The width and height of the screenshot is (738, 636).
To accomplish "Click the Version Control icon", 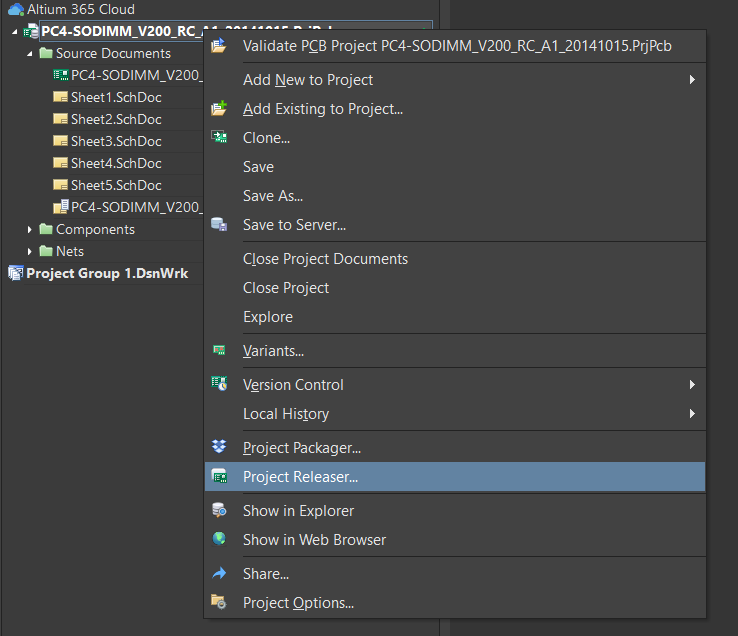I will tap(219, 384).
